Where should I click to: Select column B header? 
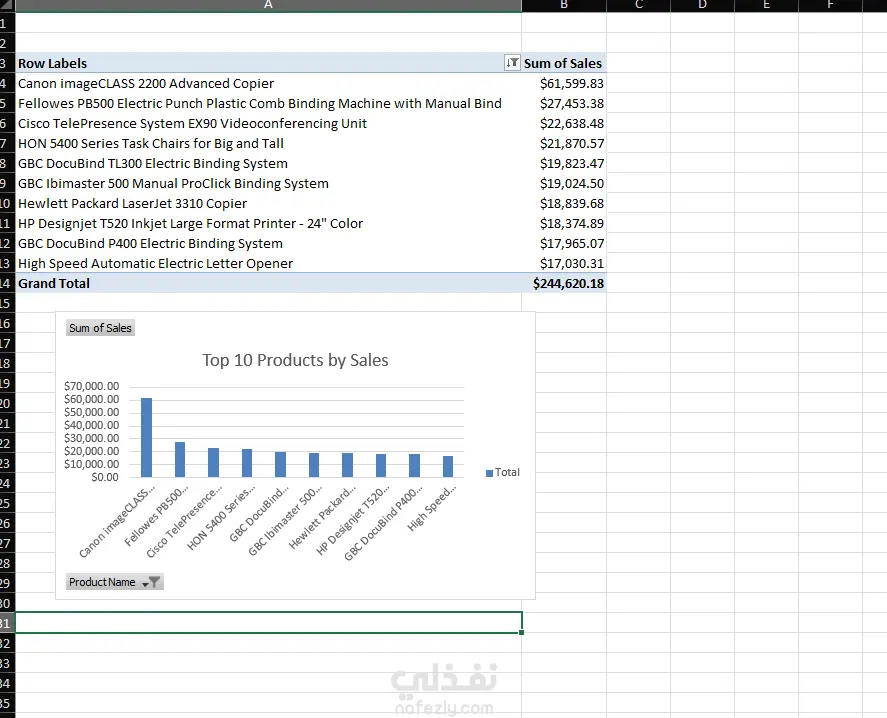pos(563,5)
